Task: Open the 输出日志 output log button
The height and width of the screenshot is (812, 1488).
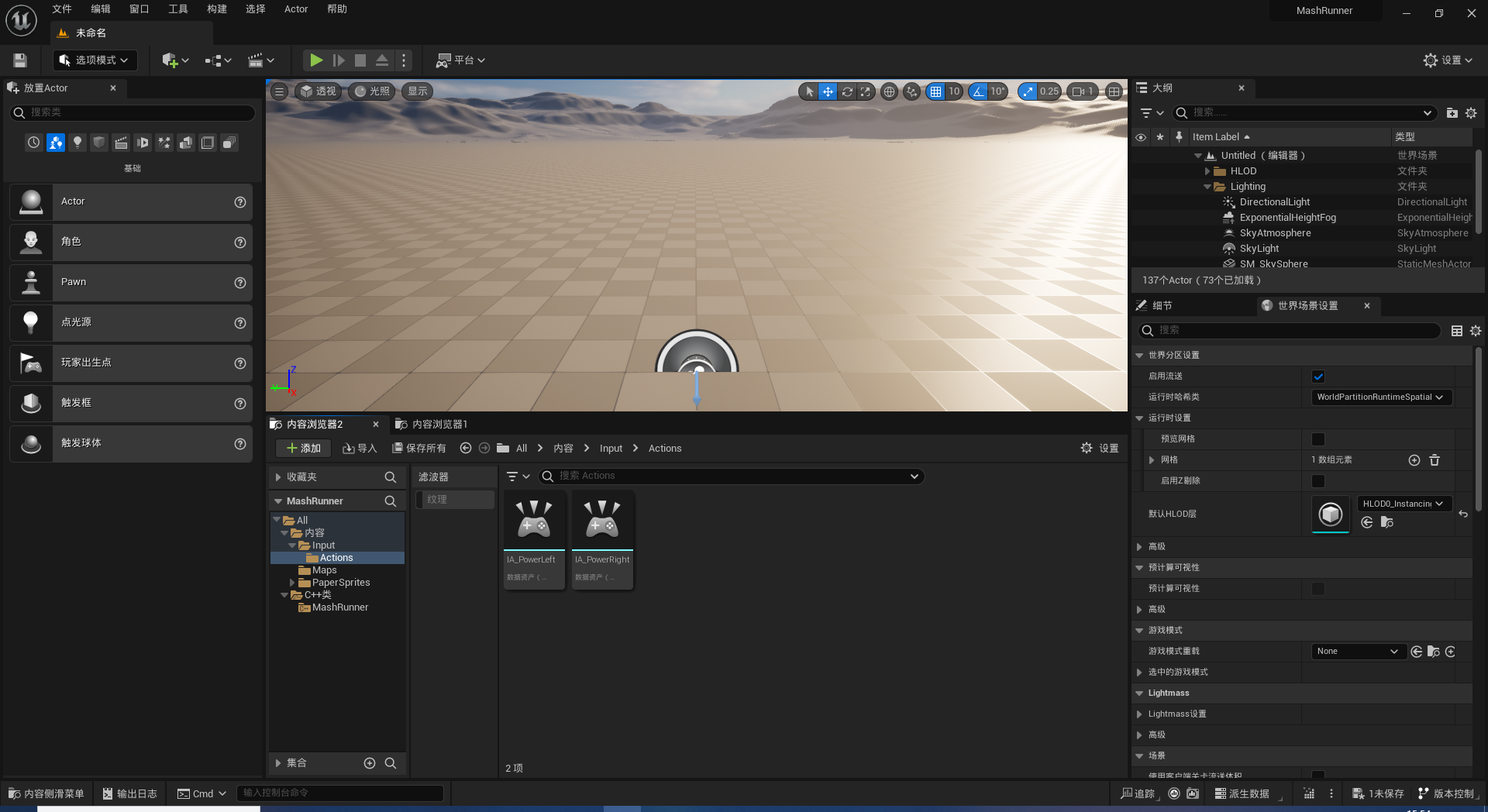Action: pos(130,793)
